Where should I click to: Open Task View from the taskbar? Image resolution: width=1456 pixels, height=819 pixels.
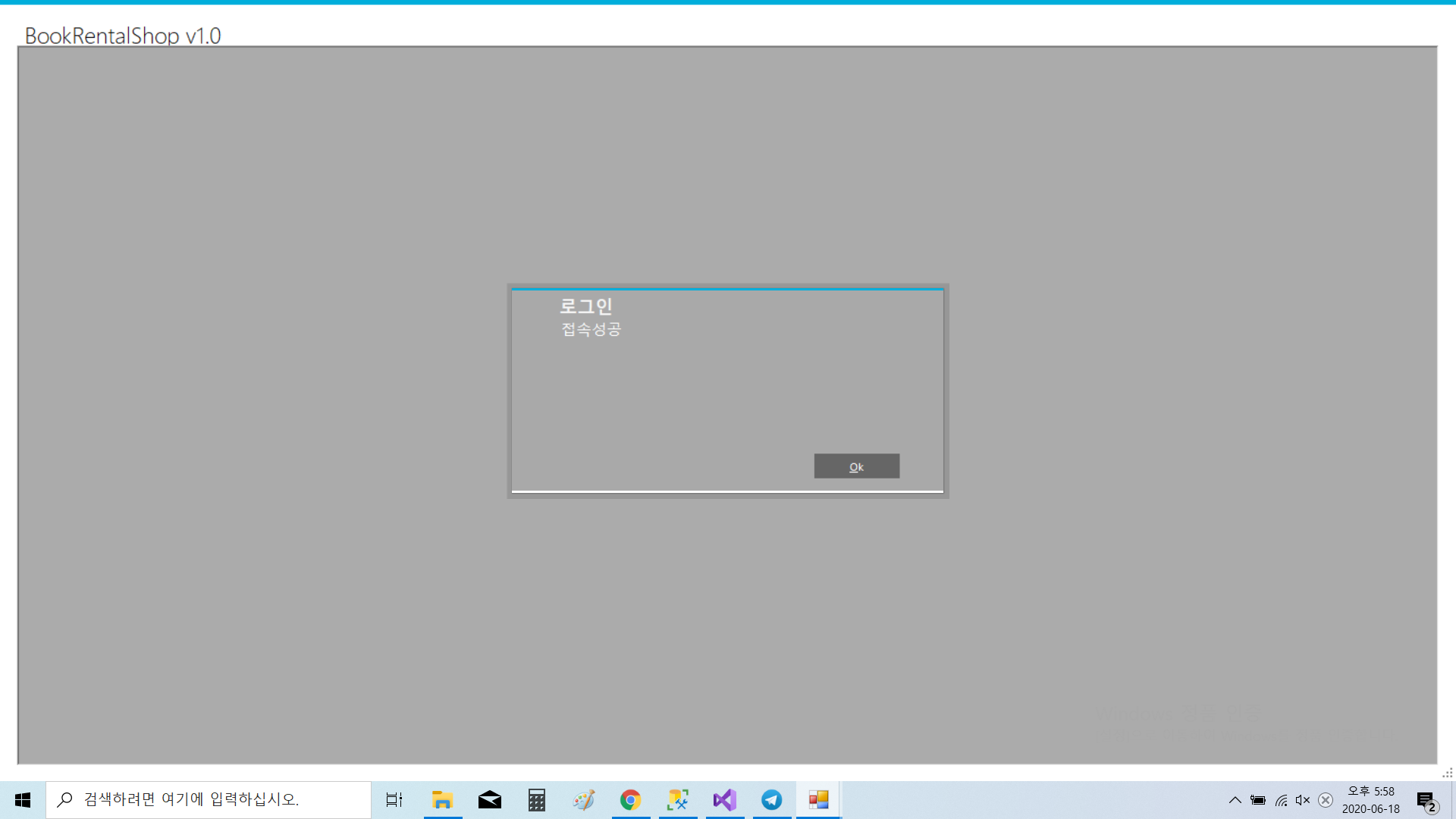click(x=394, y=800)
